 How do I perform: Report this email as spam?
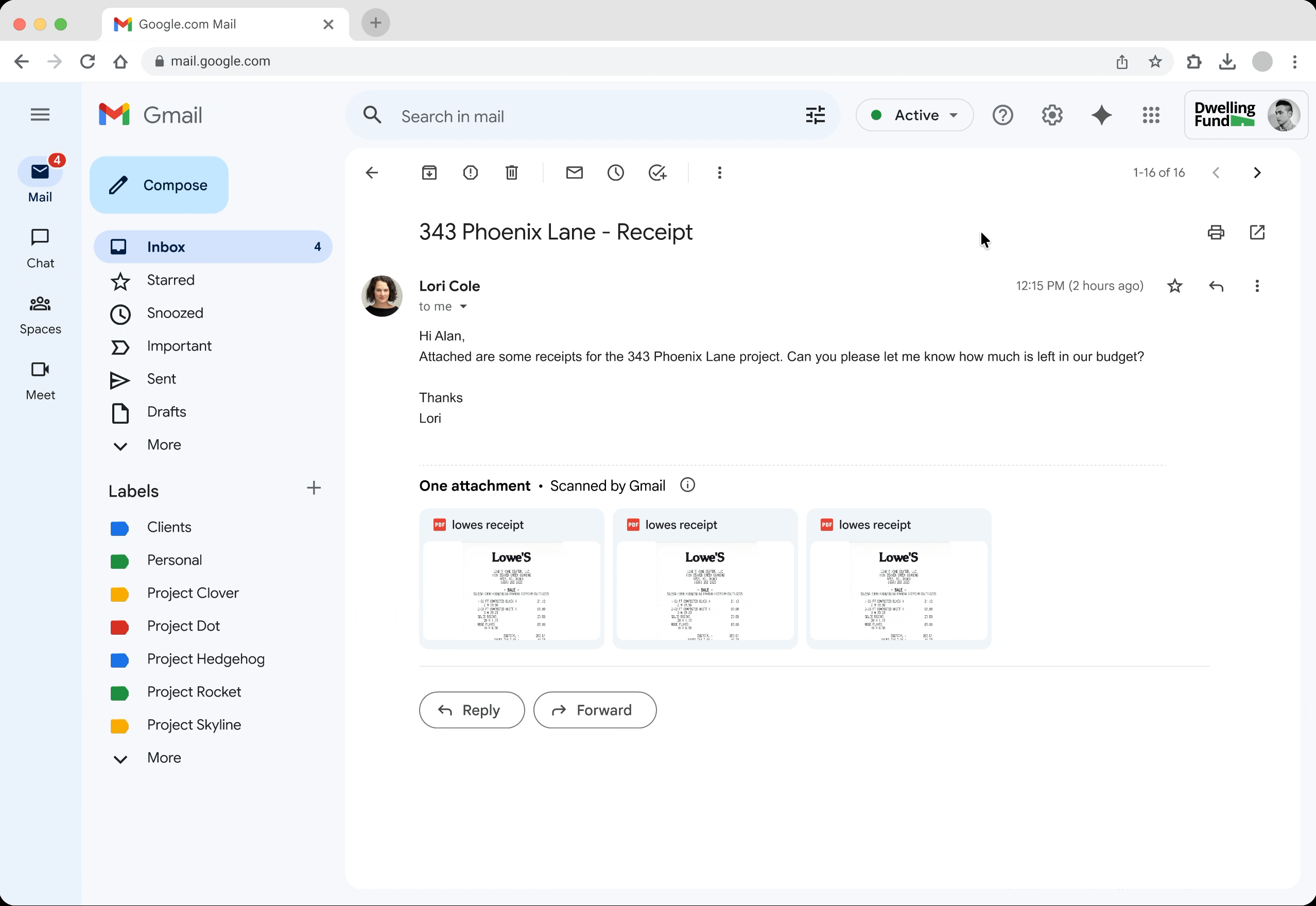[x=470, y=172]
